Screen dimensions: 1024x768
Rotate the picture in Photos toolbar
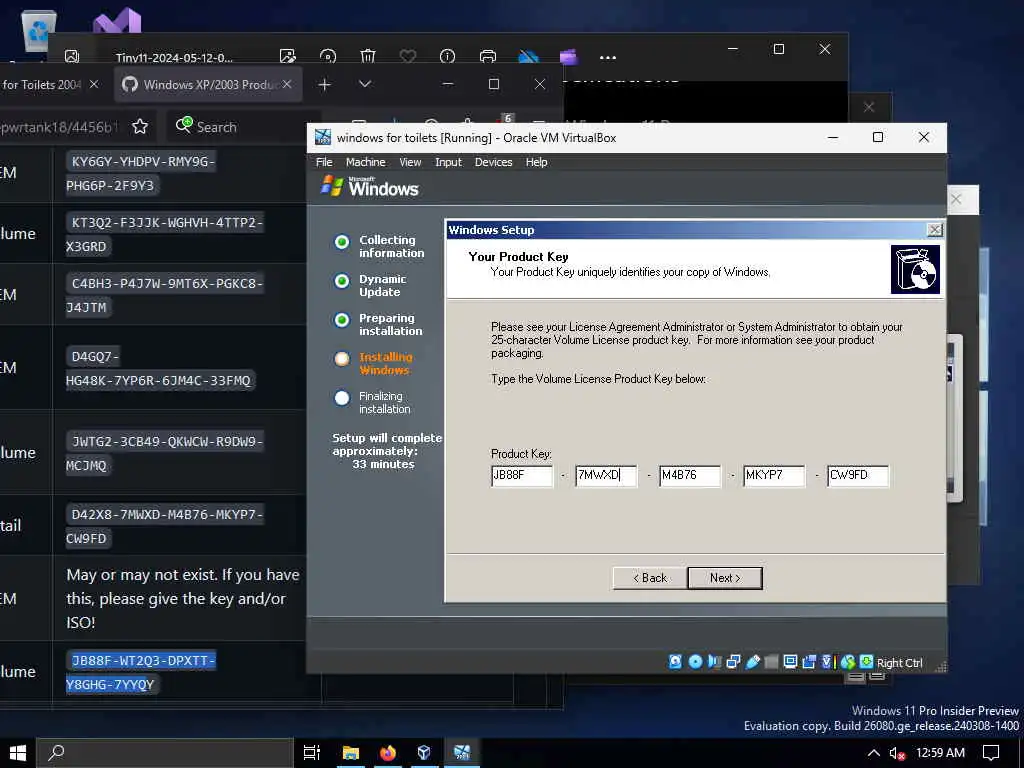[328, 56]
